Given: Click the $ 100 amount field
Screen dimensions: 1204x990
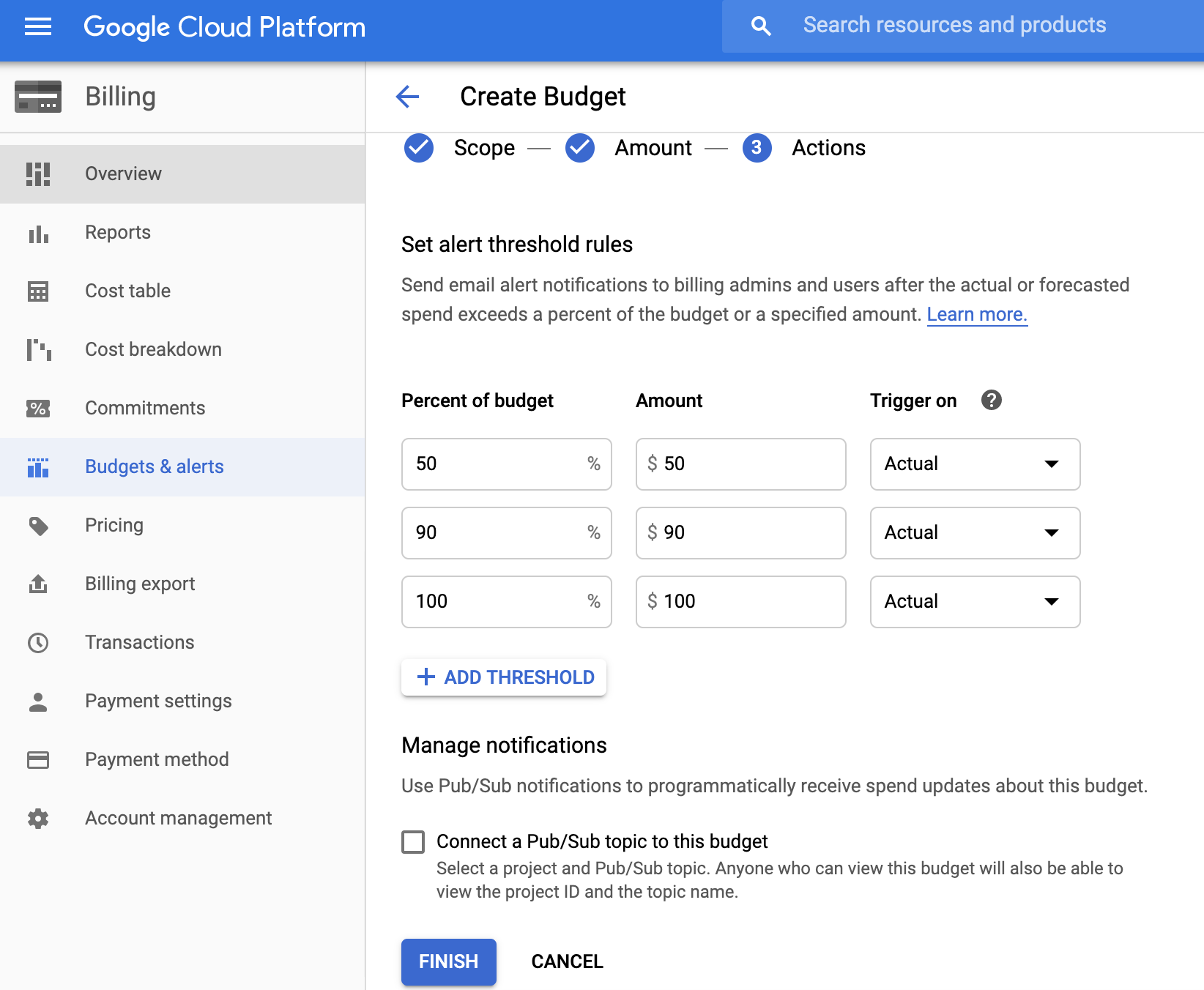Looking at the screenshot, I should pos(741,602).
